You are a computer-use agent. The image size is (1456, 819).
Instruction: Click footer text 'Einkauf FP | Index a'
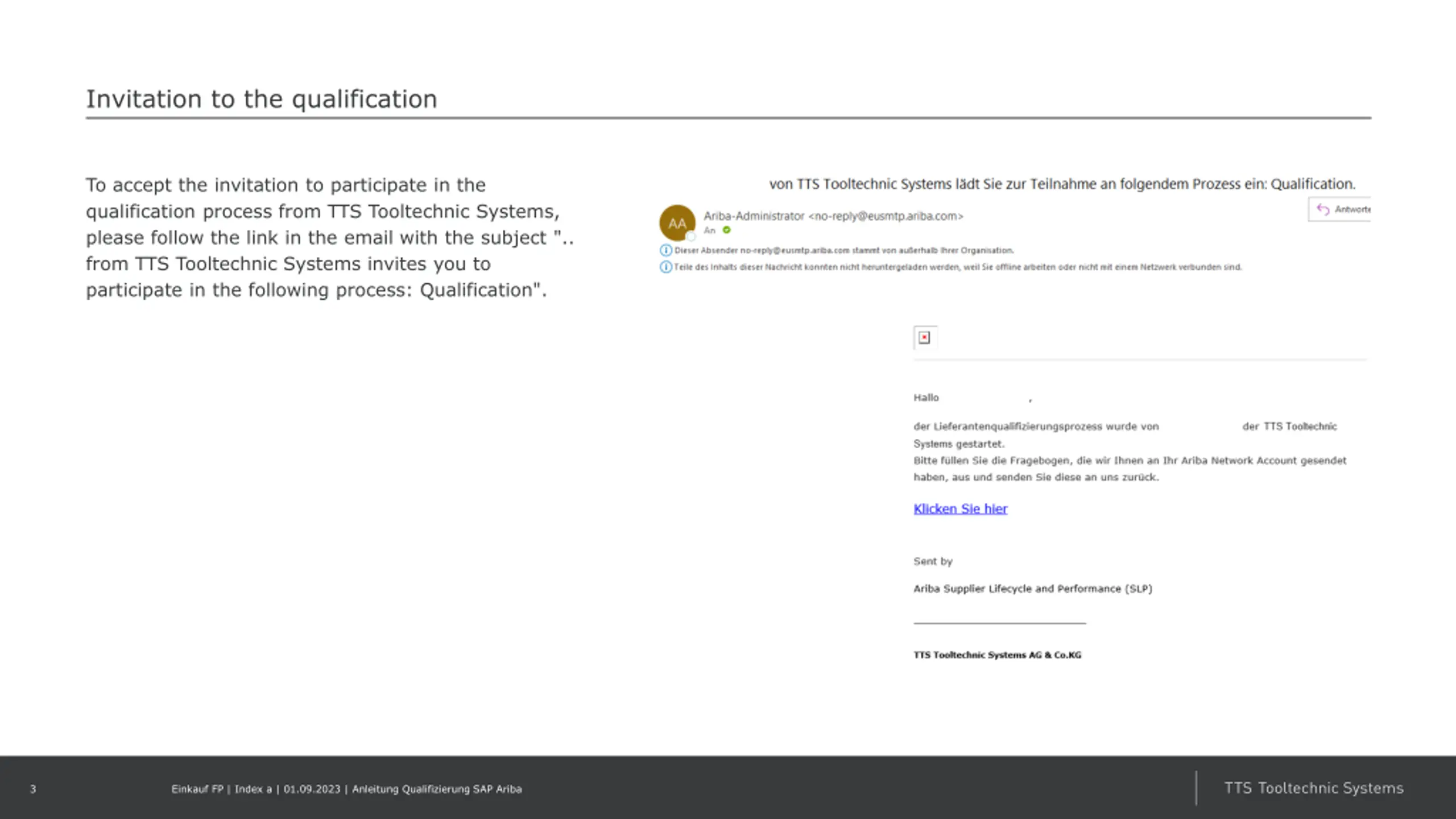(222, 789)
